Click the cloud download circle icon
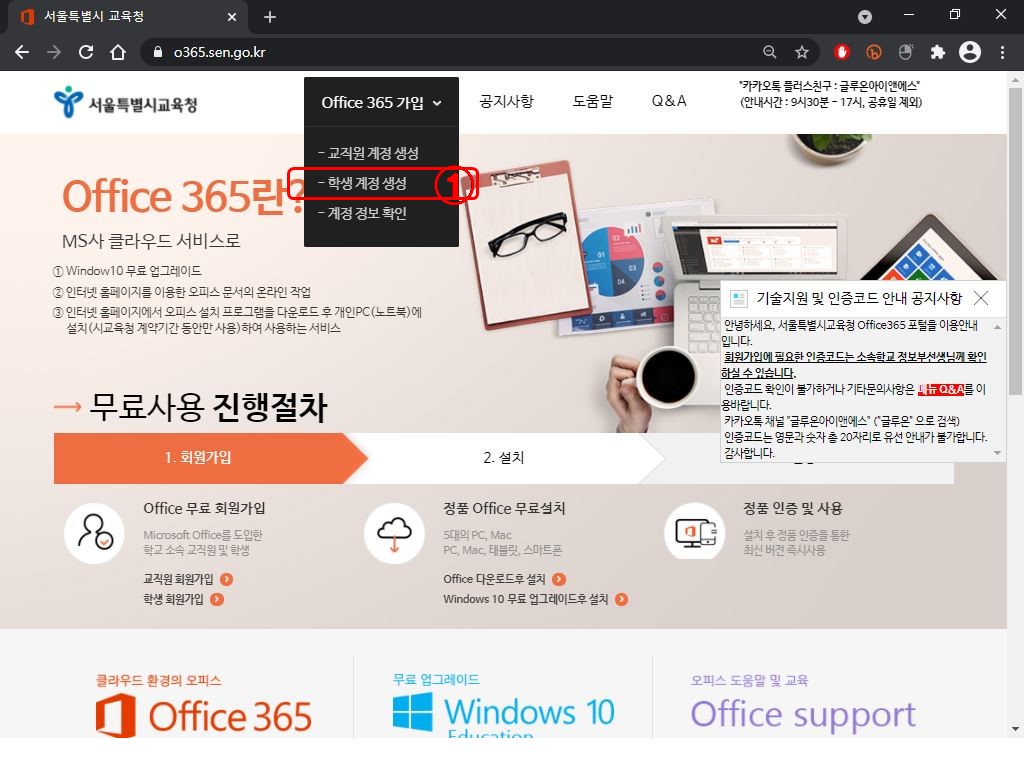 (394, 534)
